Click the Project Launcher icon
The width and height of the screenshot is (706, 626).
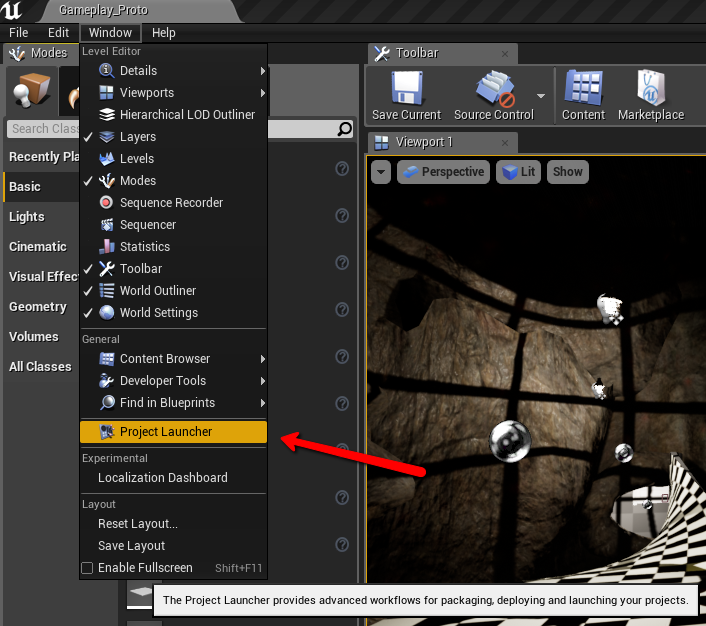point(107,431)
